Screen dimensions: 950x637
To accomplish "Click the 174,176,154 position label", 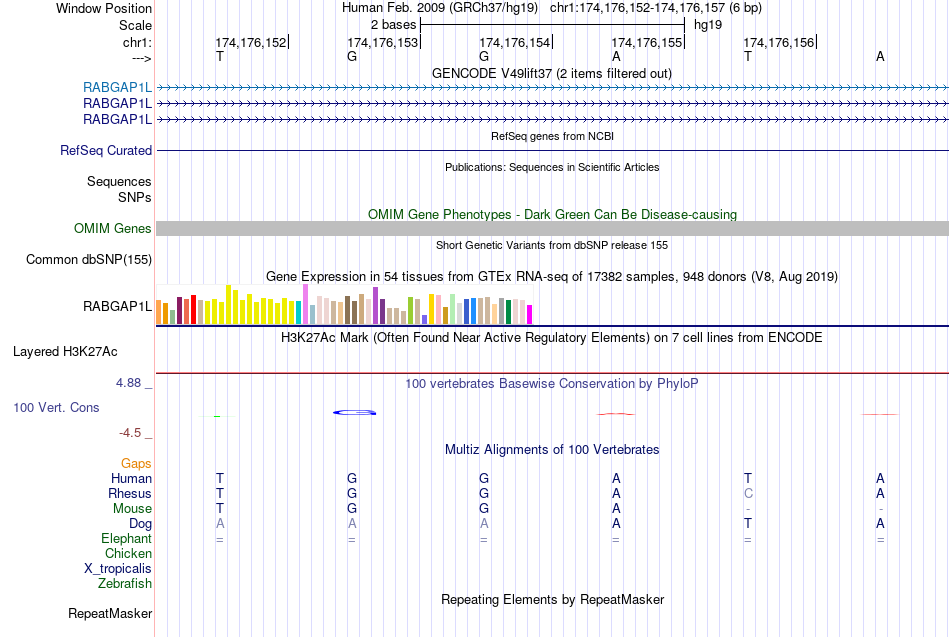I will click(x=514, y=42).
